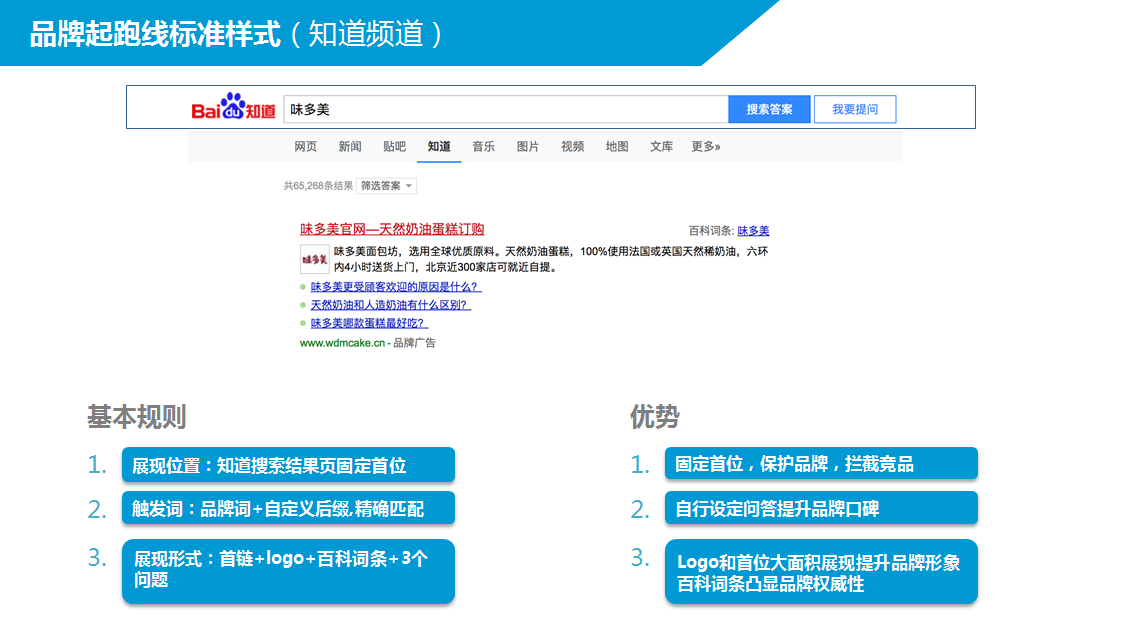Open the 筛选答案 dropdown
Image resolution: width=1133 pixels, height=641 pixels.
[387, 186]
